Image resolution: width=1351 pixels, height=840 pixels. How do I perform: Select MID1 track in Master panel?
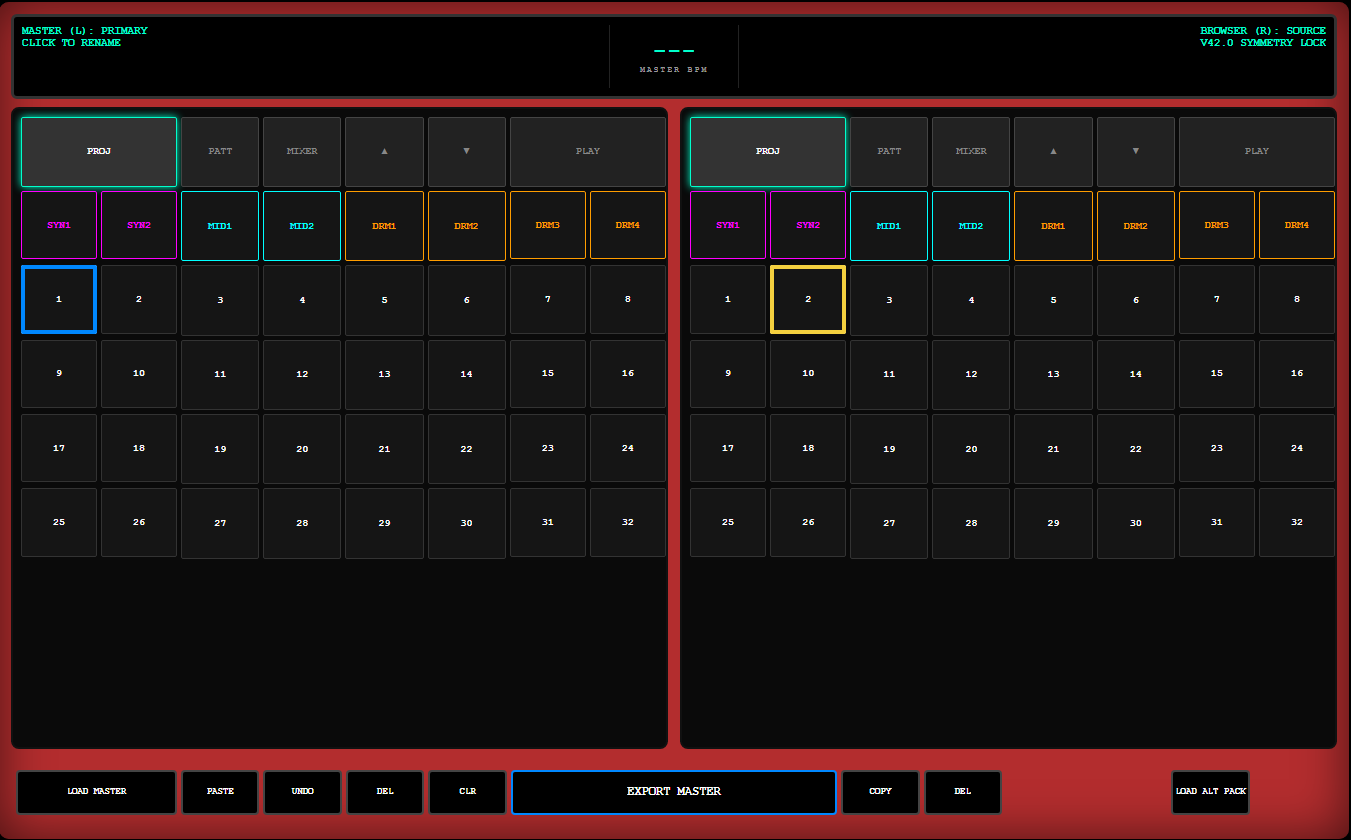pos(220,226)
